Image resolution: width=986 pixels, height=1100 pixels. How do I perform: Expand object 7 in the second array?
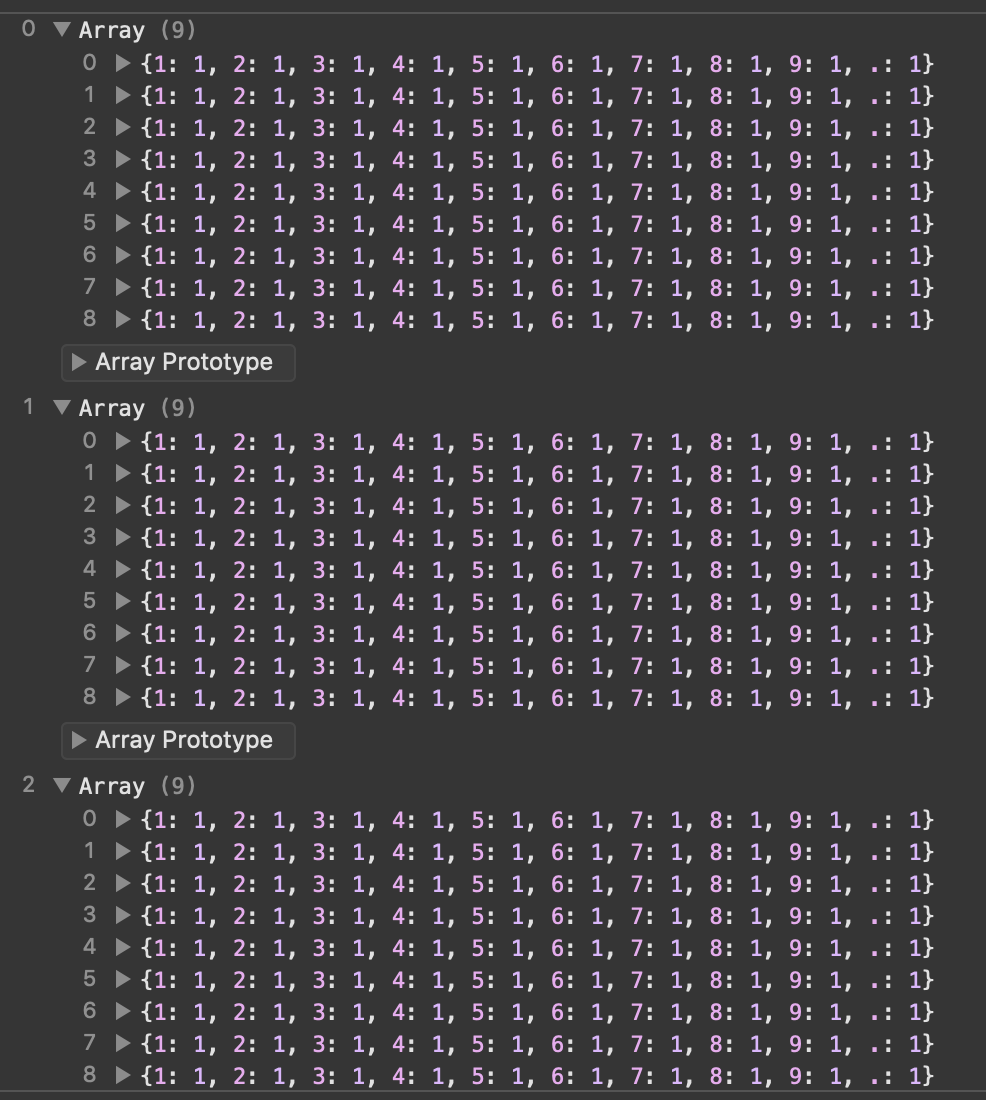[x=123, y=666]
